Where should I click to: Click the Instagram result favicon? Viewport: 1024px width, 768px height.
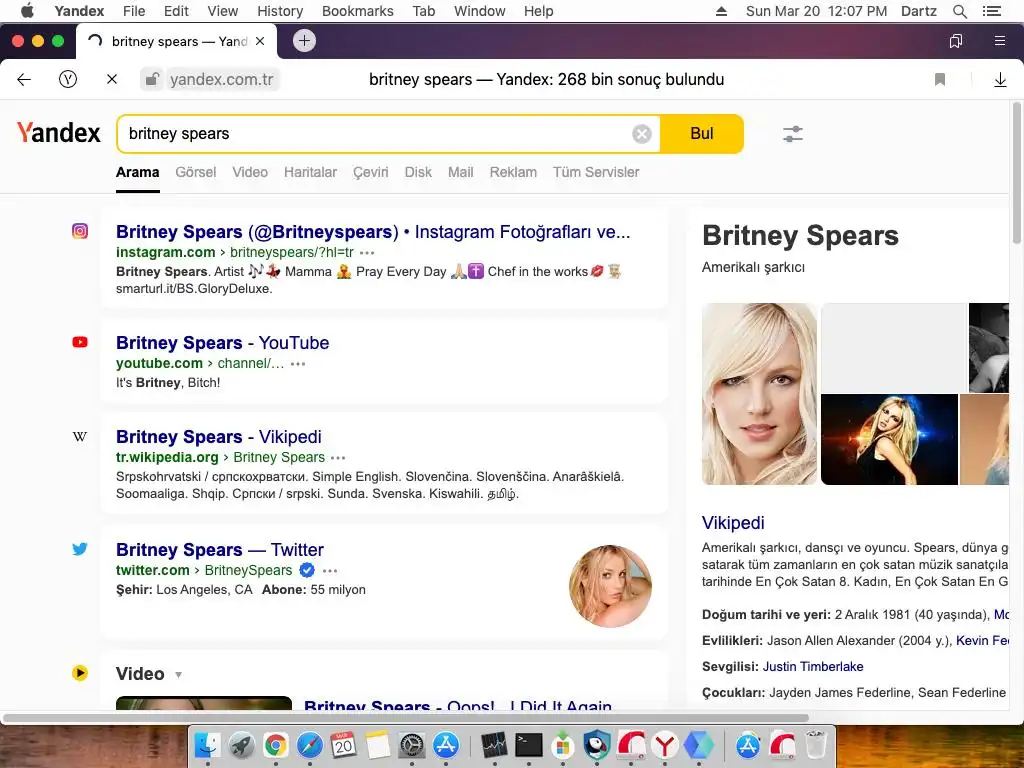(80, 231)
